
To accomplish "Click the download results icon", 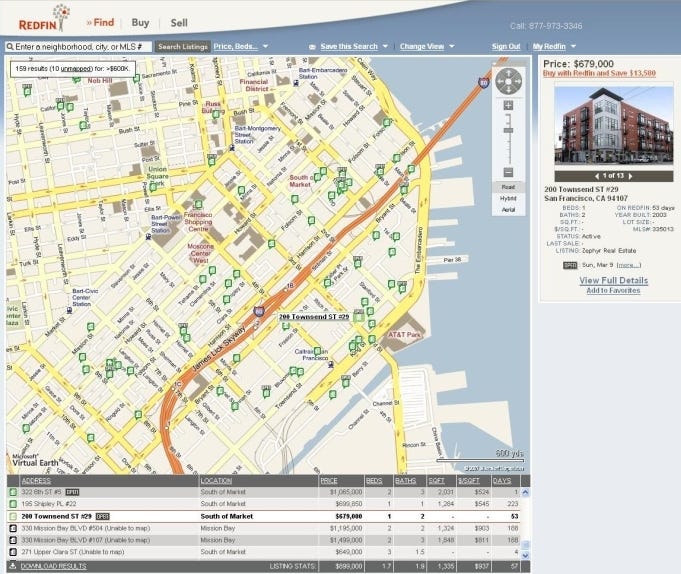I will (x=13, y=566).
